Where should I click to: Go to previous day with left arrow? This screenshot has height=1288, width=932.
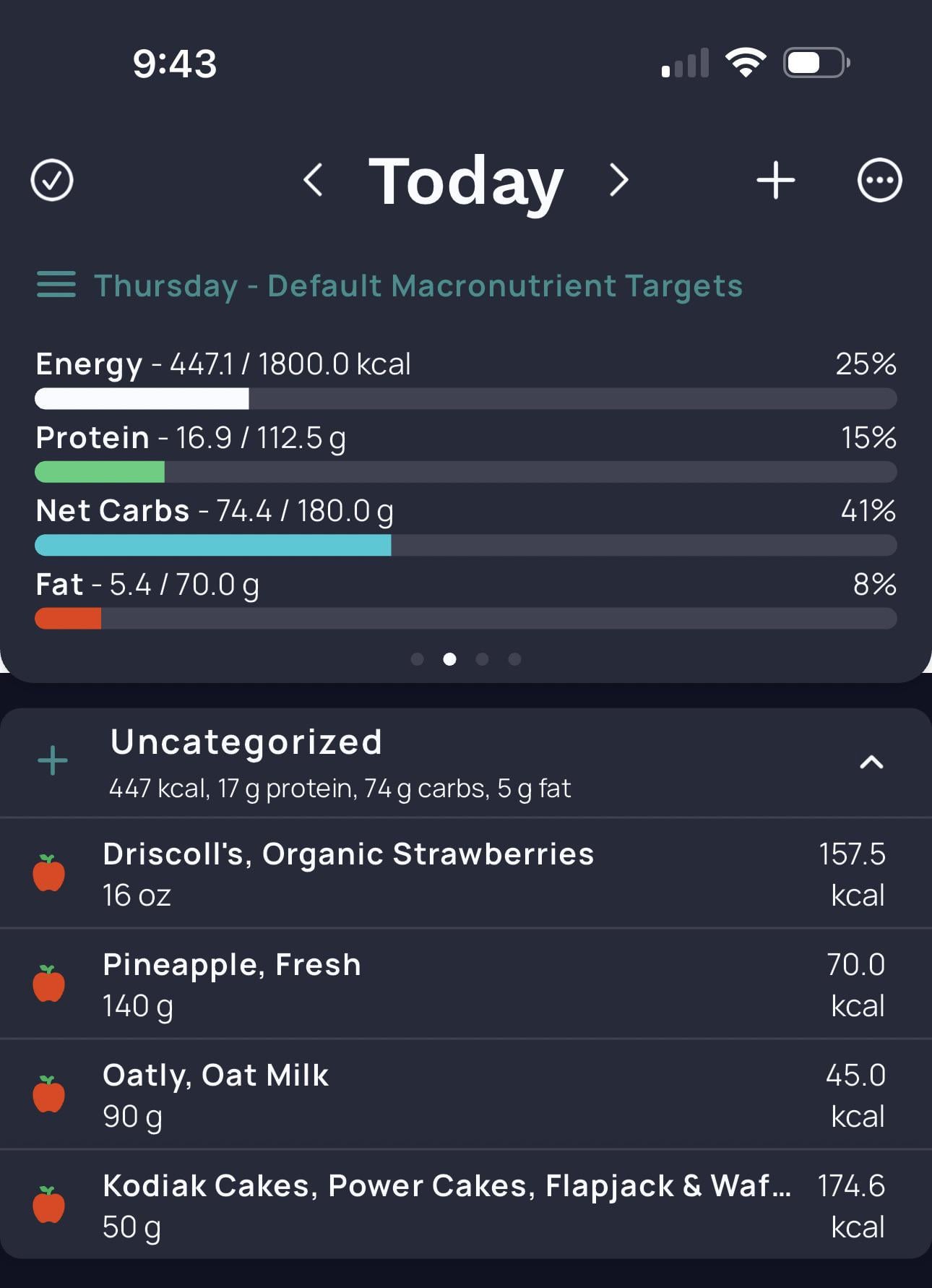[313, 180]
